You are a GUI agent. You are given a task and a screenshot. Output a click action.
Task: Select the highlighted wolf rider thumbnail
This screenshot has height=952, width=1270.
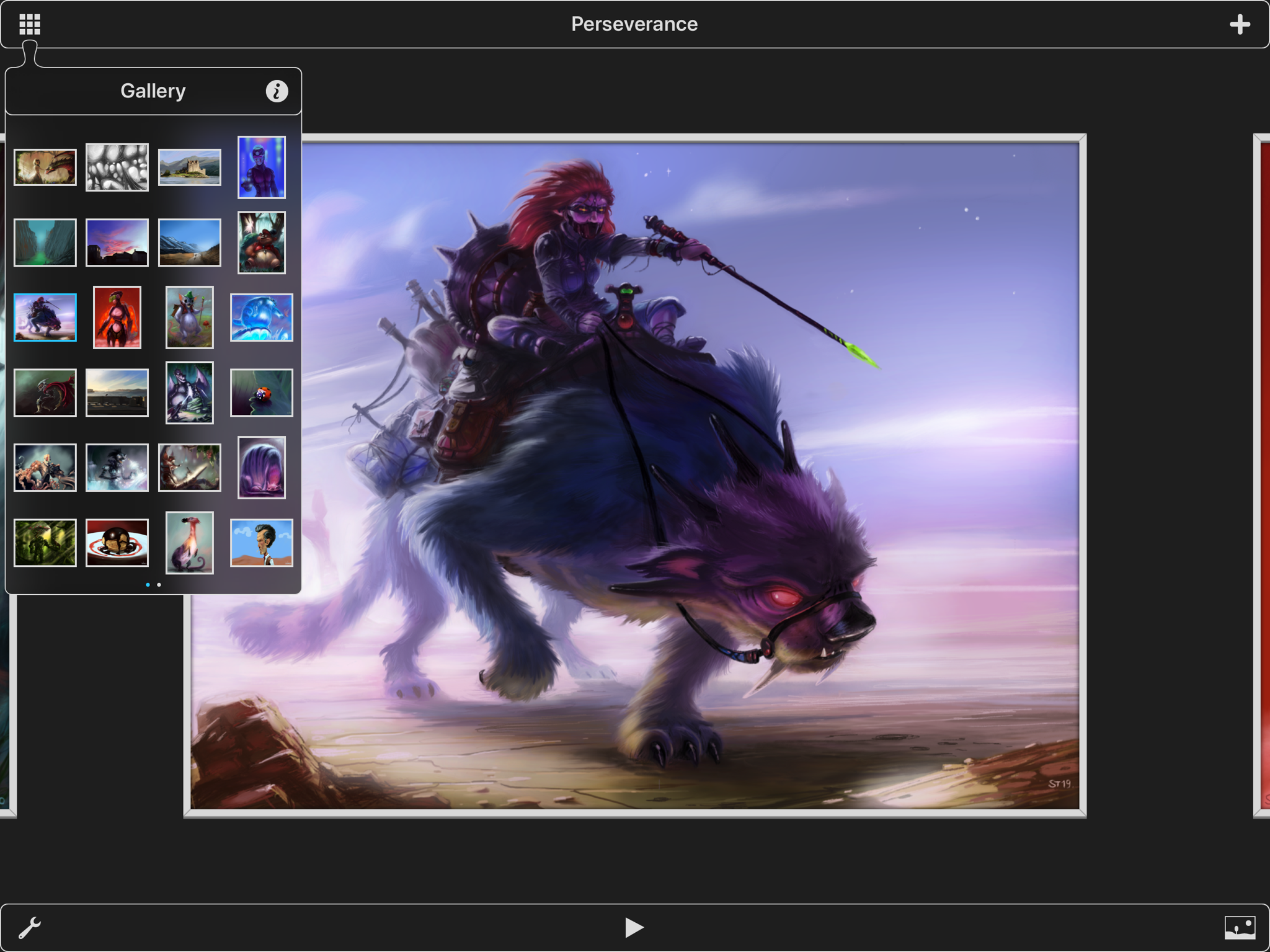tap(45, 318)
